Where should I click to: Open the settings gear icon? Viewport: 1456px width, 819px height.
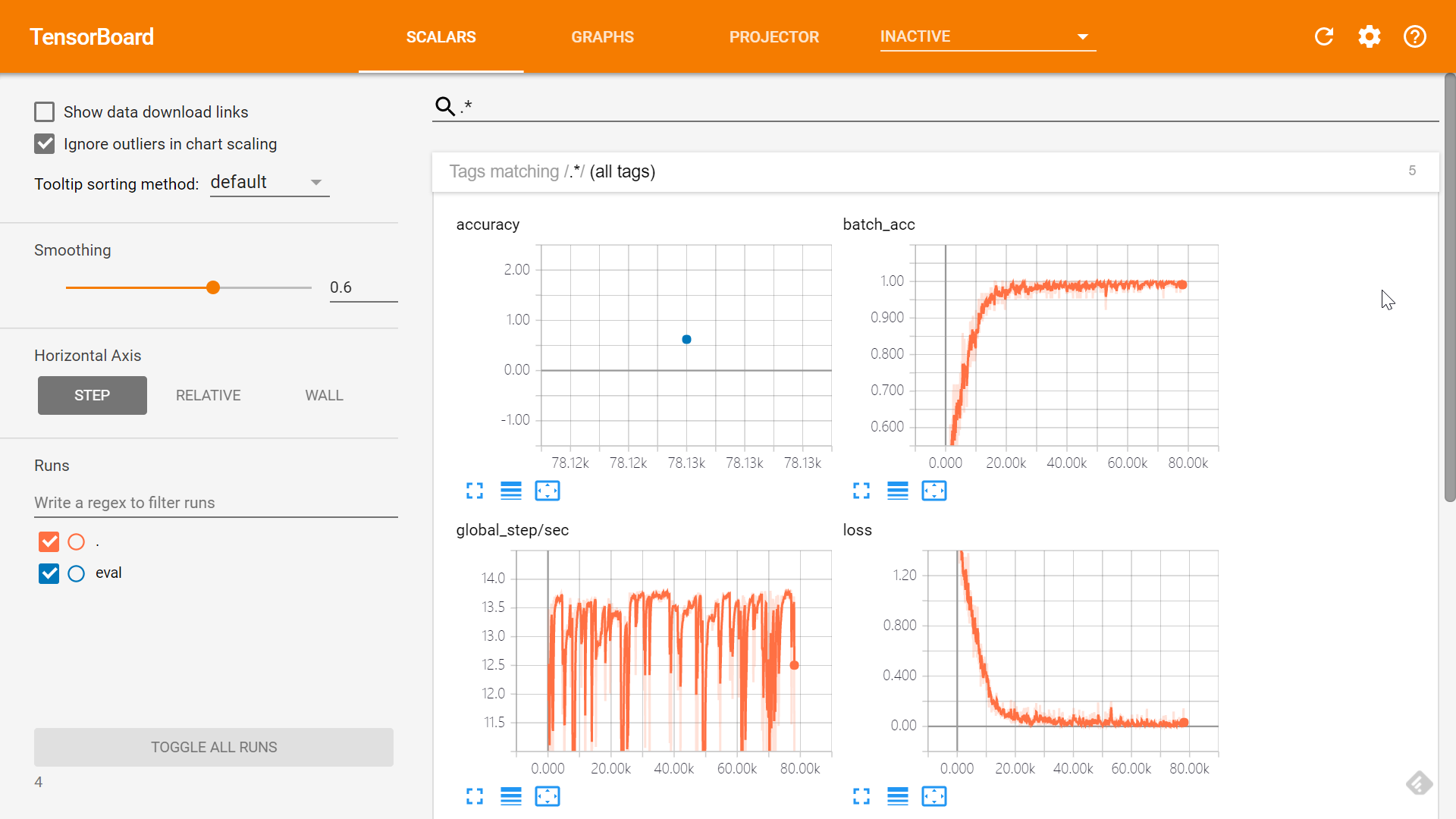(x=1370, y=36)
